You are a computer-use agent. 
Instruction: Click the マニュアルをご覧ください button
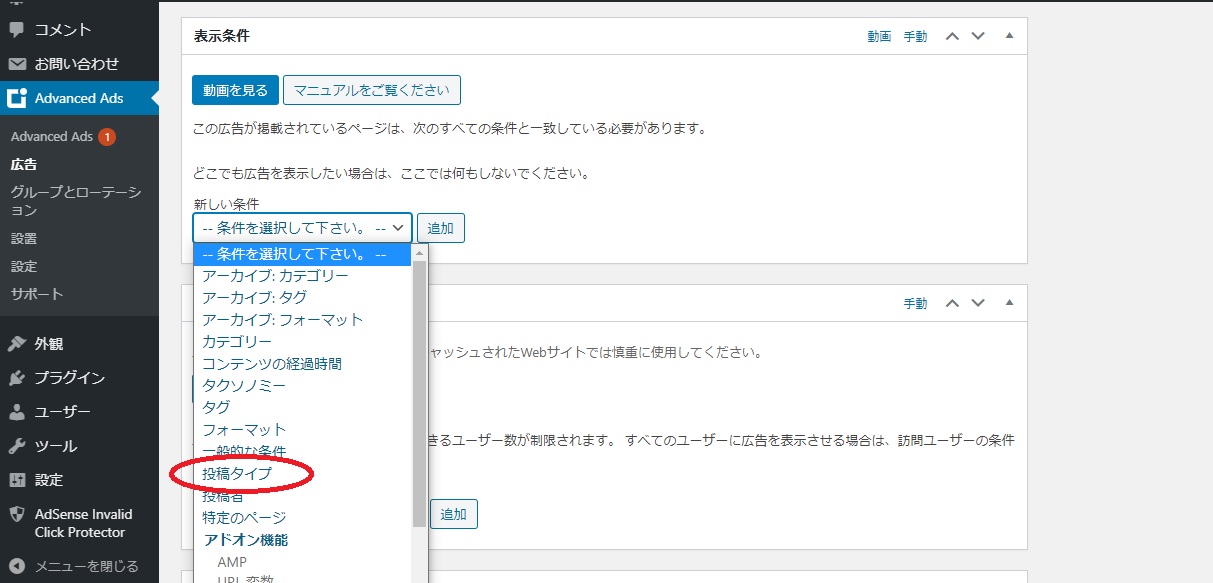[x=371, y=90]
